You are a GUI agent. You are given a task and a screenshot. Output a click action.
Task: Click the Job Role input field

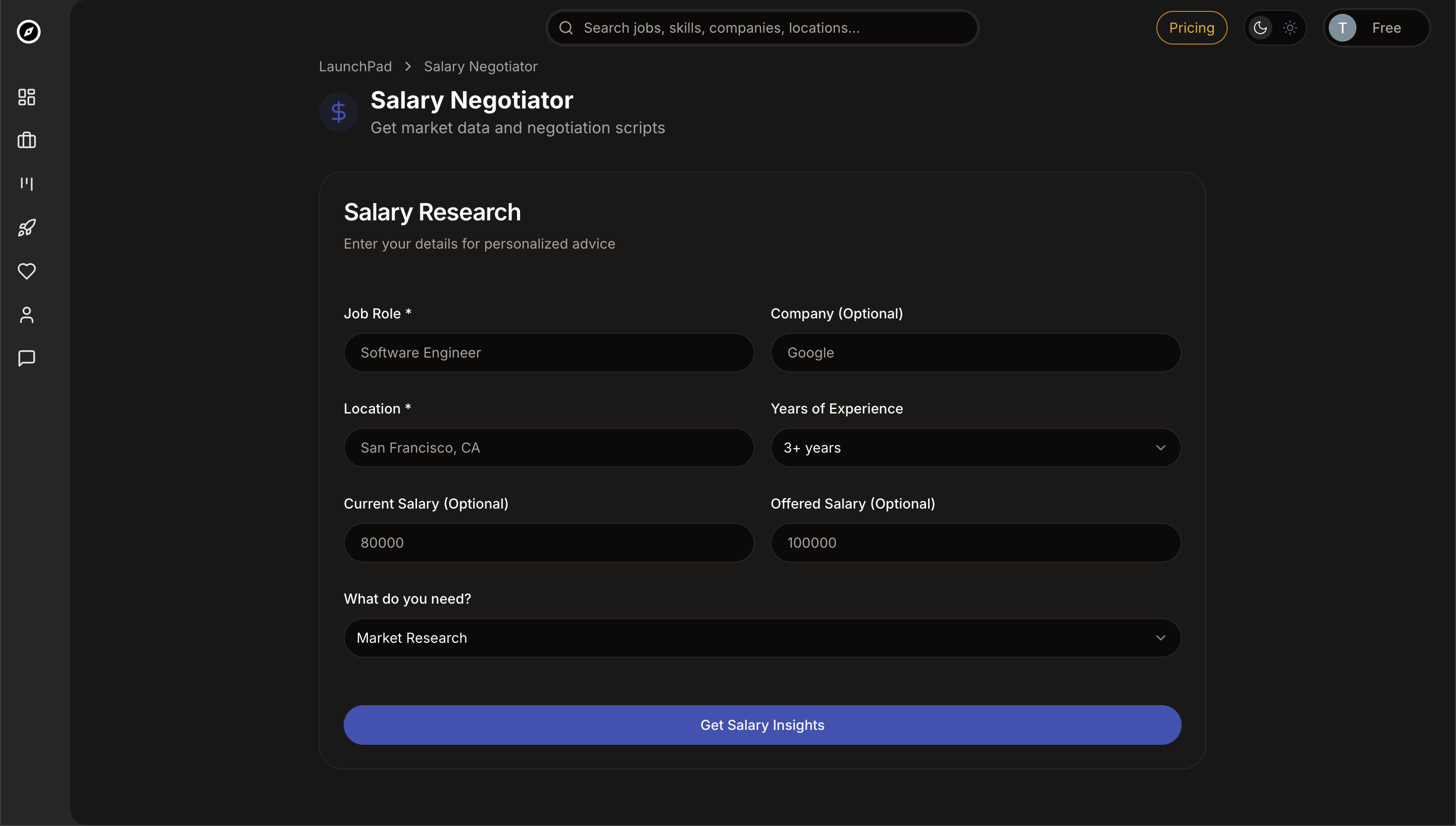pos(548,352)
